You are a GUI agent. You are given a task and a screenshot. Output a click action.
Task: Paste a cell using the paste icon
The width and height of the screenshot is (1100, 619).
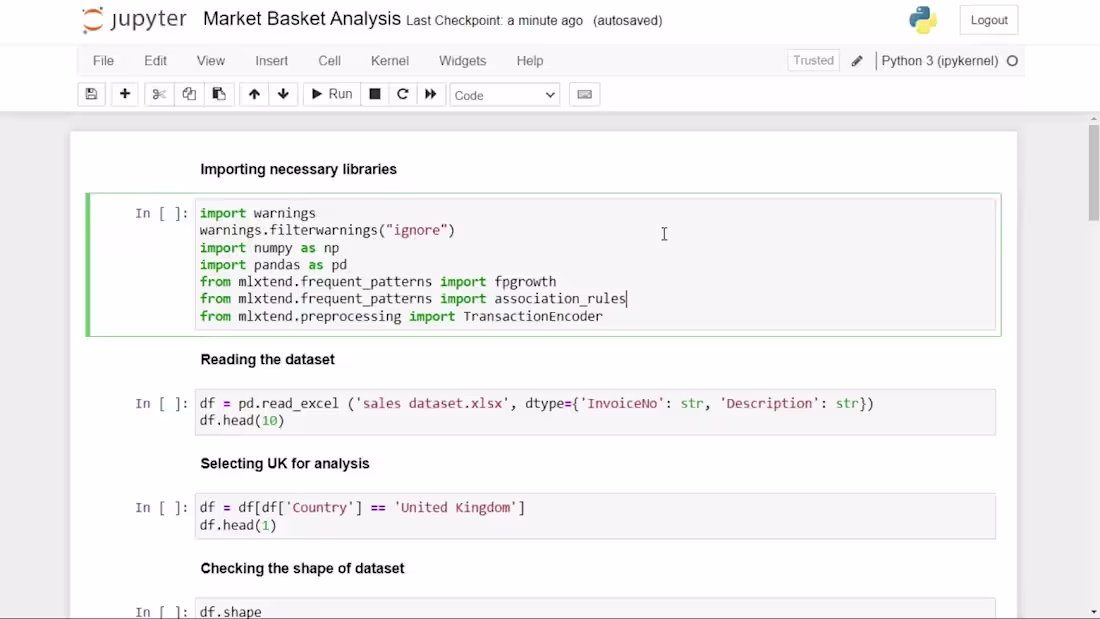219,93
